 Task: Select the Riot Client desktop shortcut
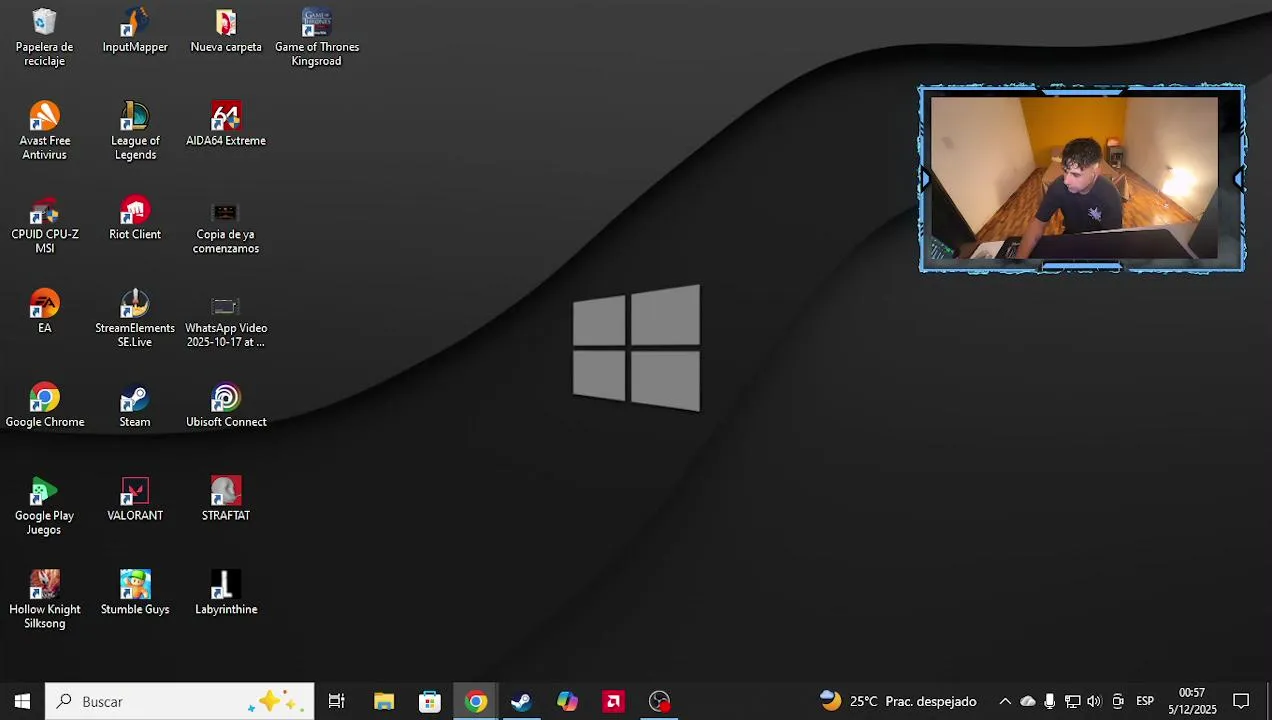click(135, 218)
